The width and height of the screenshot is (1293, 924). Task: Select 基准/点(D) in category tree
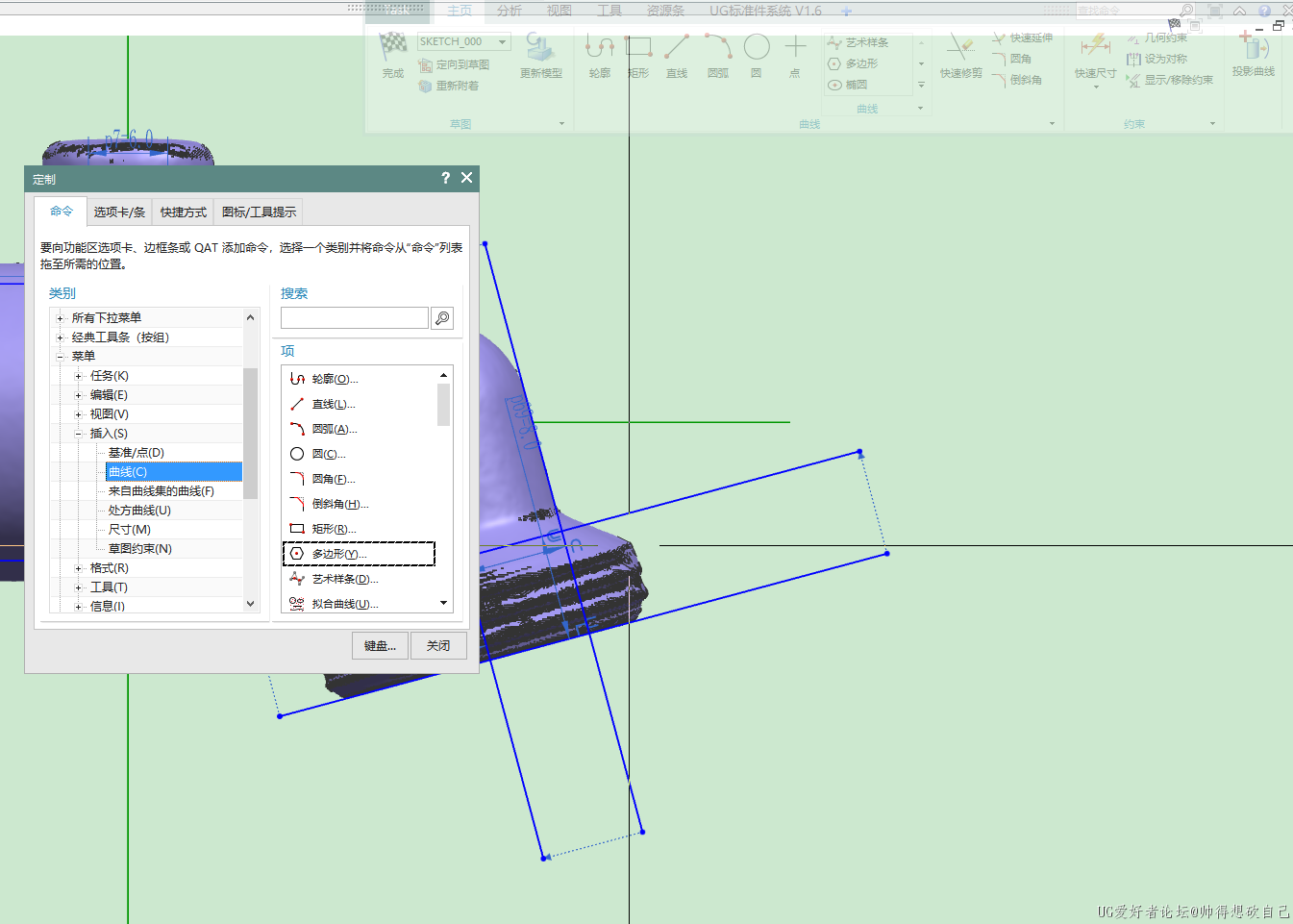(137, 453)
